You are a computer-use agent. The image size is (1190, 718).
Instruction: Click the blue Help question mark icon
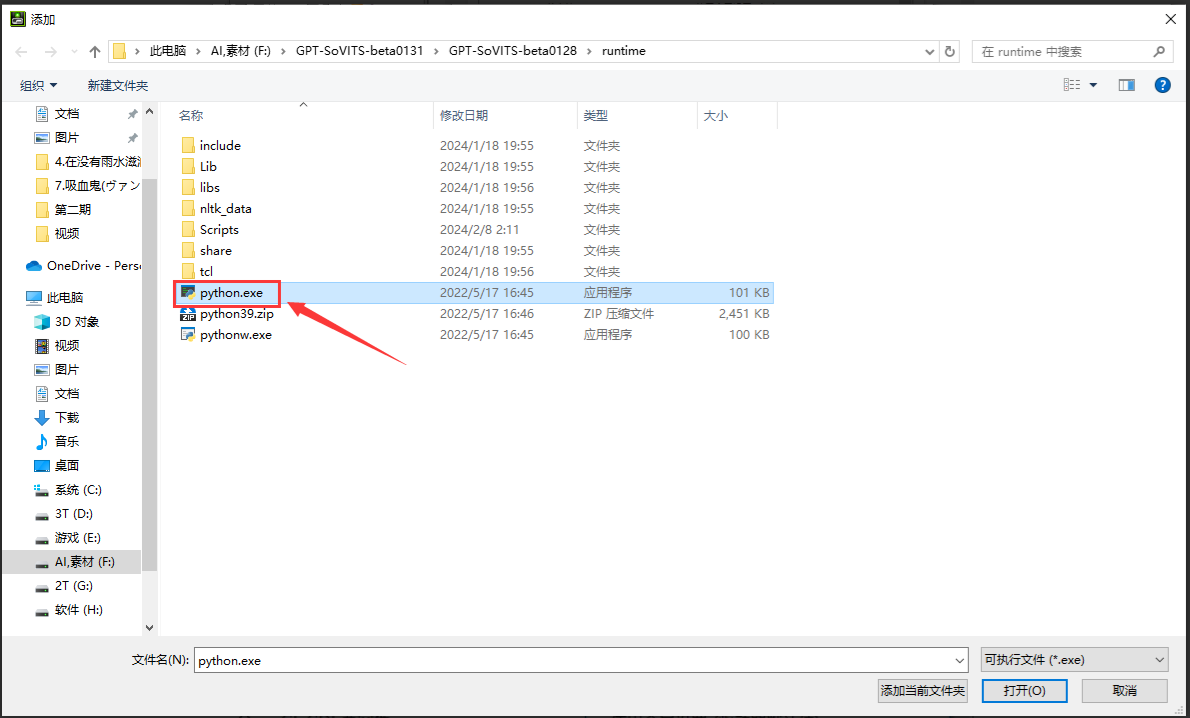pyautogui.click(x=1162, y=85)
